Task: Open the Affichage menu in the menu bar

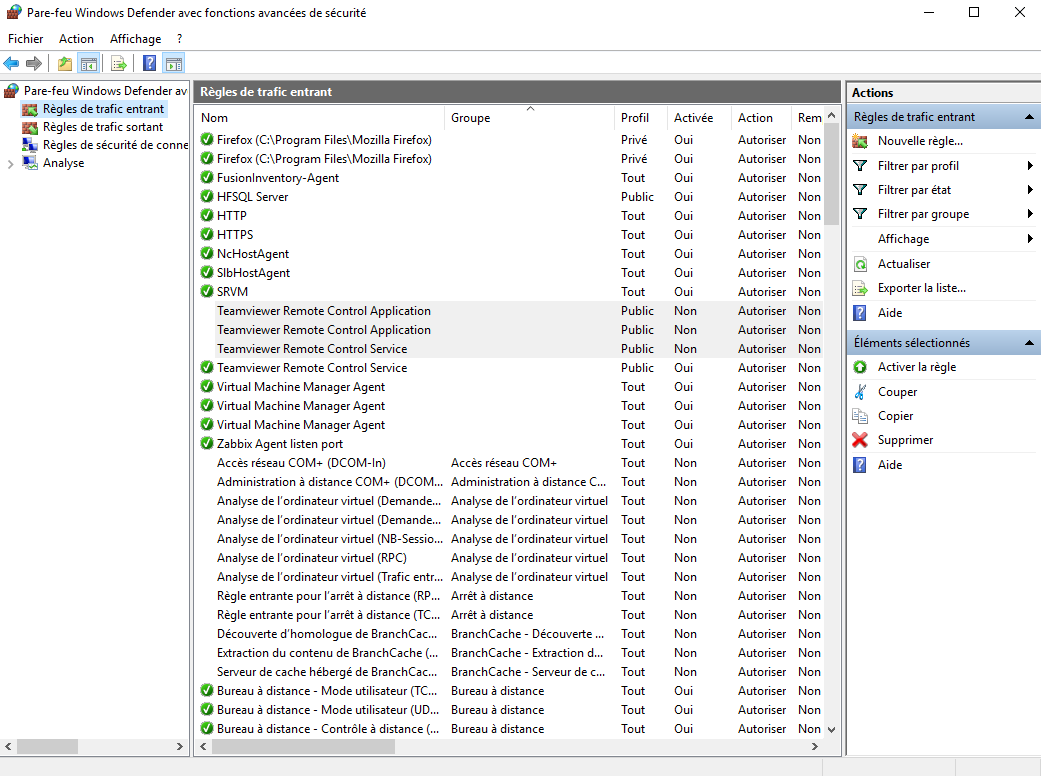Action: [x=135, y=39]
